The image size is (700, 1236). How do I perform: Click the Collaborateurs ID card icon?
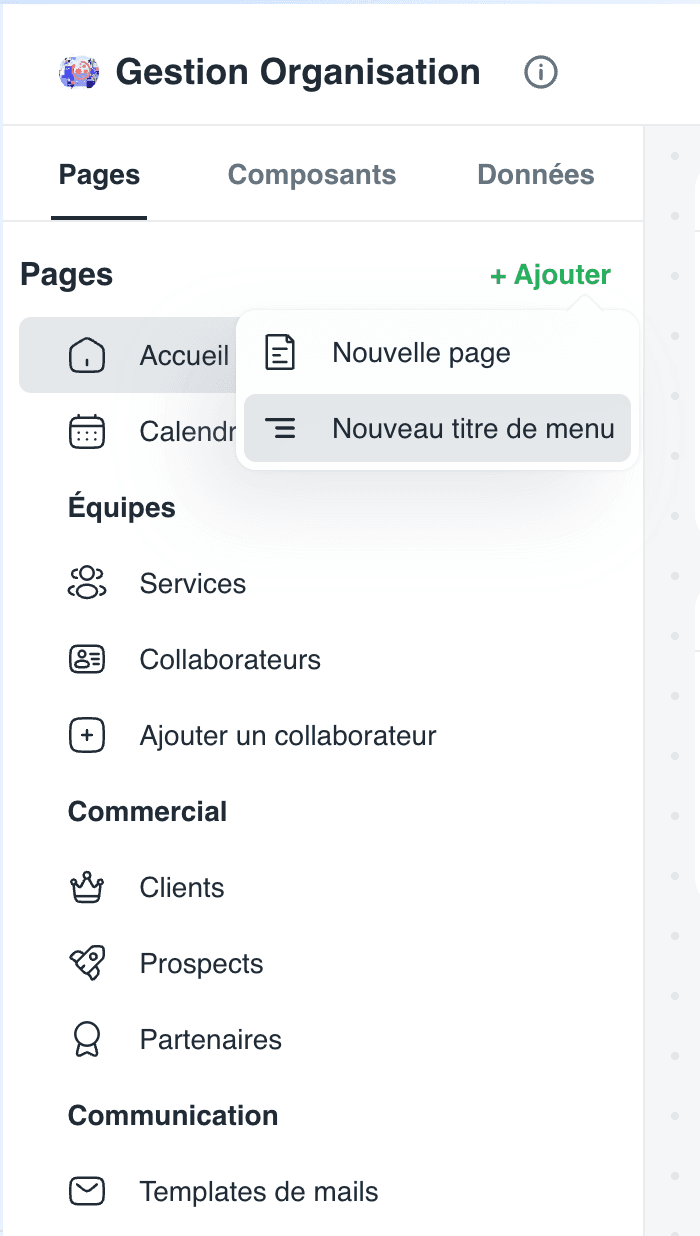[x=87, y=660]
